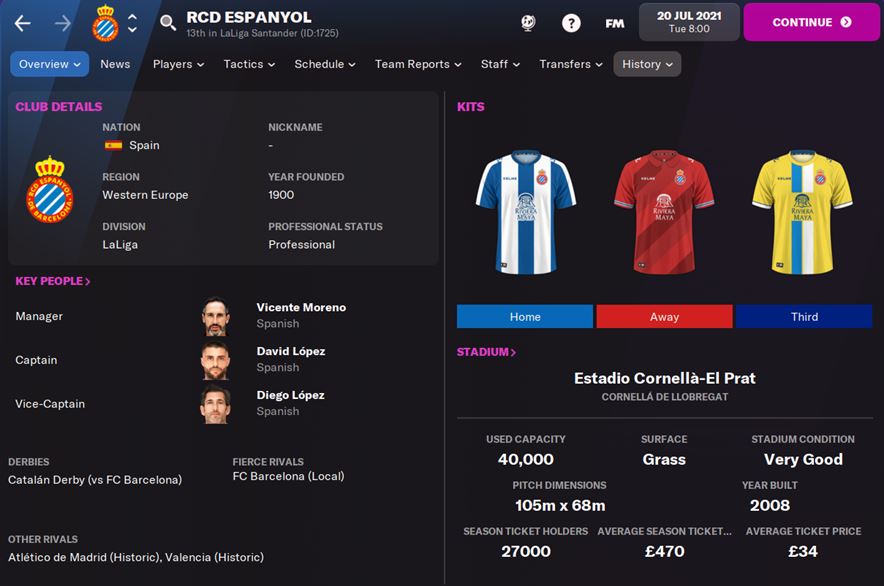The image size is (884, 586).
Task: Open the help question mark icon
Action: click(571, 23)
